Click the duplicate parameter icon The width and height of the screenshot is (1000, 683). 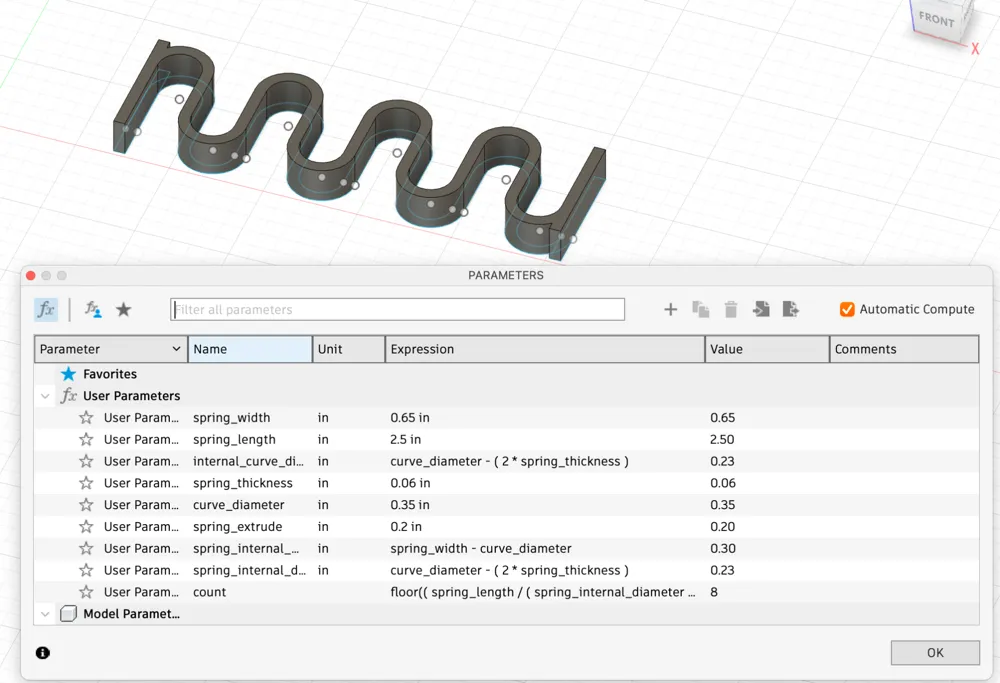tap(700, 310)
